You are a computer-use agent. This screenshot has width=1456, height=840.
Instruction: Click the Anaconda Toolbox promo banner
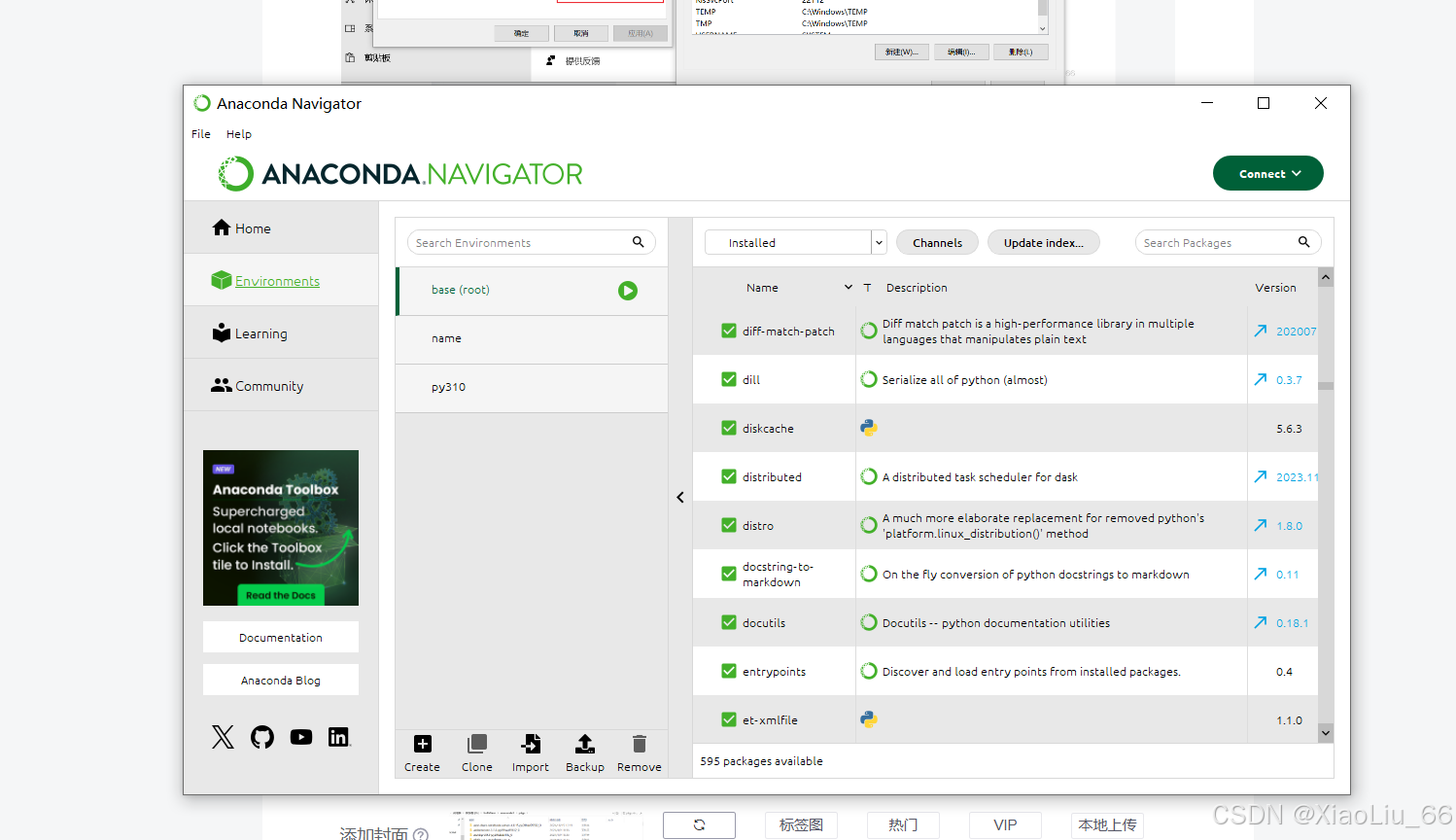pyautogui.click(x=281, y=528)
